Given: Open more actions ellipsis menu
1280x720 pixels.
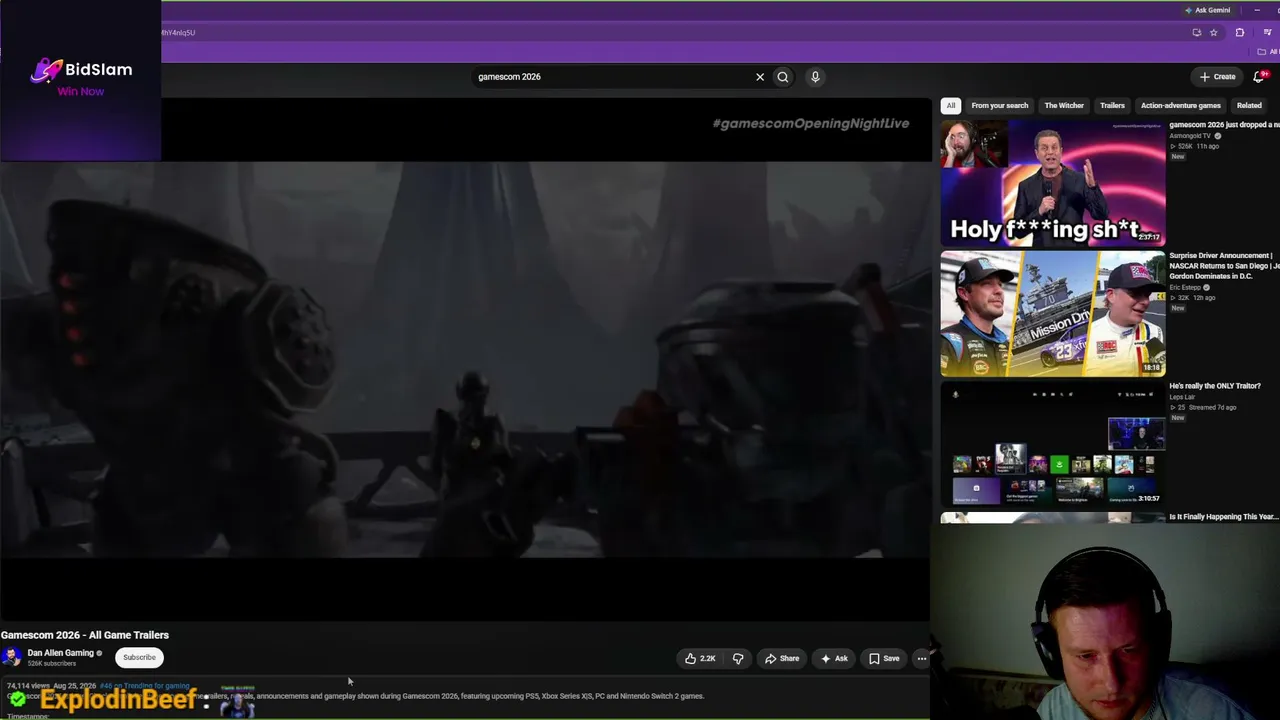Looking at the screenshot, I should click(x=921, y=658).
